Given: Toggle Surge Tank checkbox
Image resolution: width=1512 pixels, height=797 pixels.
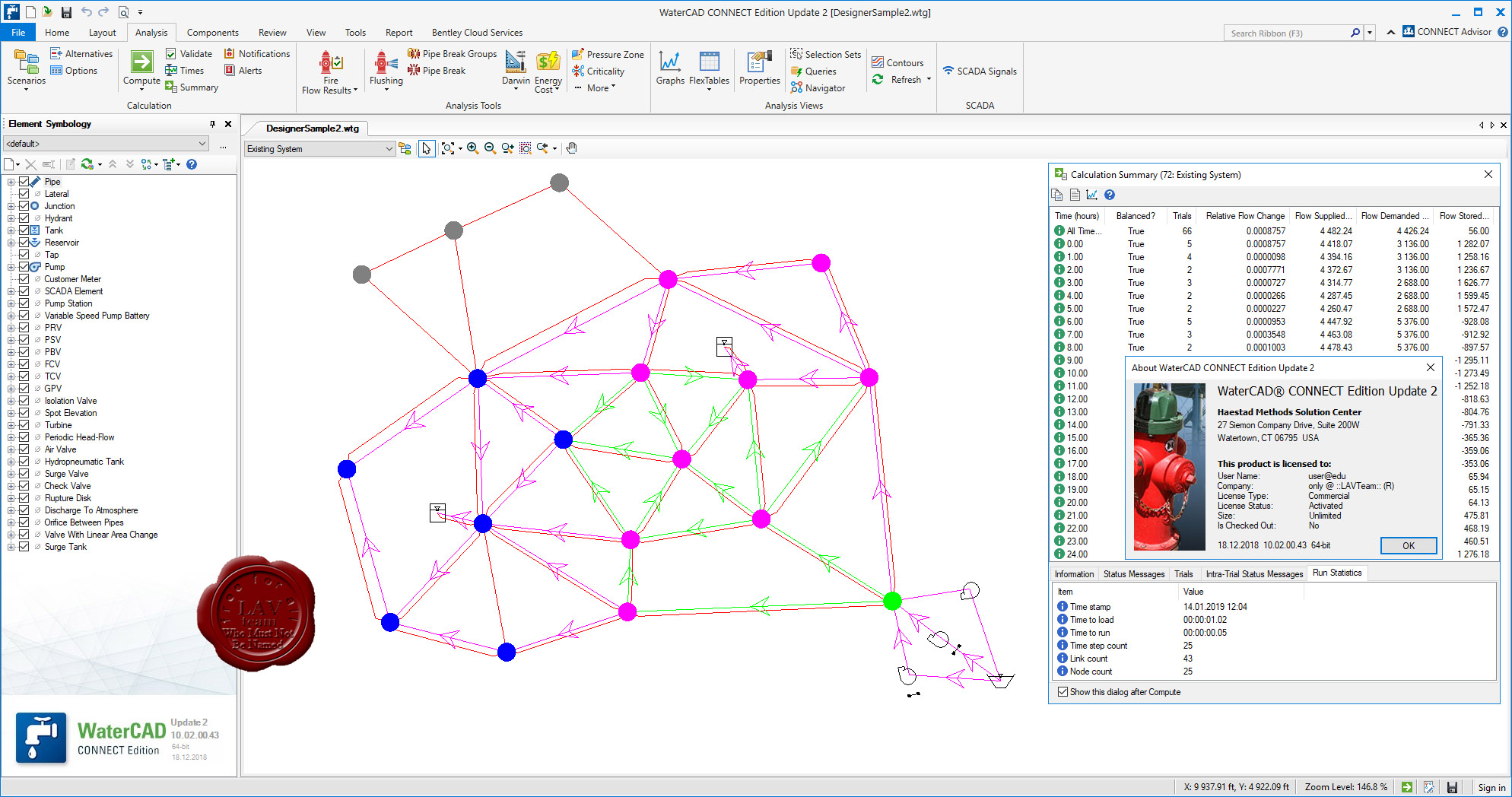Looking at the screenshot, I should (x=24, y=547).
